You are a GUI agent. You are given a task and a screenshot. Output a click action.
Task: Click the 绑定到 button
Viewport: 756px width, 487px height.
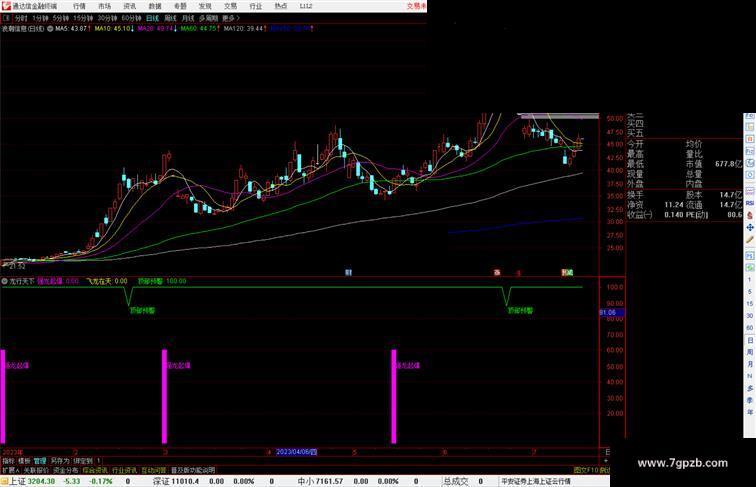tap(82, 461)
